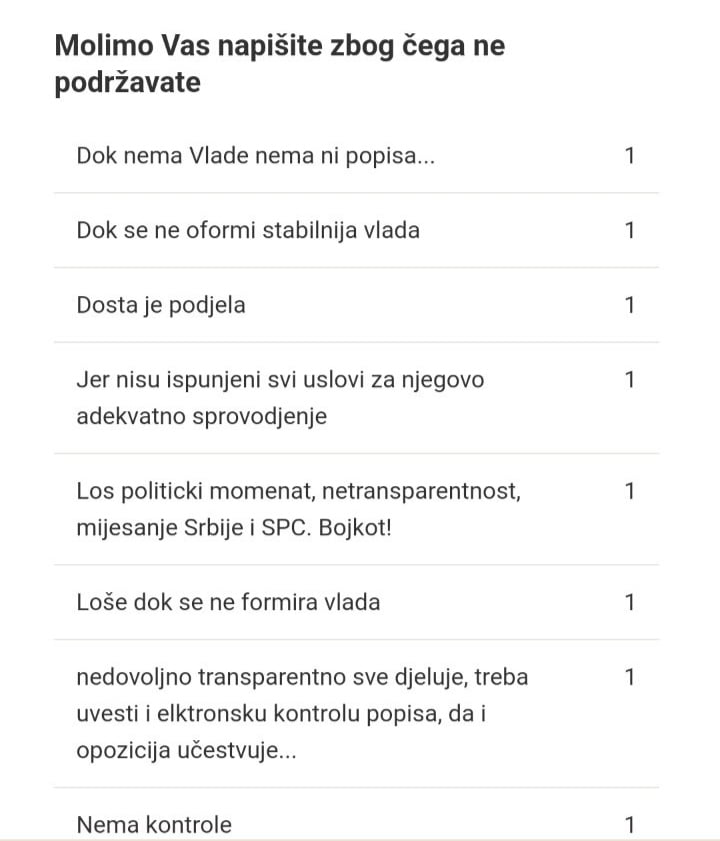Click the count for the 'nedovoljno transparentno' response
The width and height of the screenshot is (720, 841).
630,677
